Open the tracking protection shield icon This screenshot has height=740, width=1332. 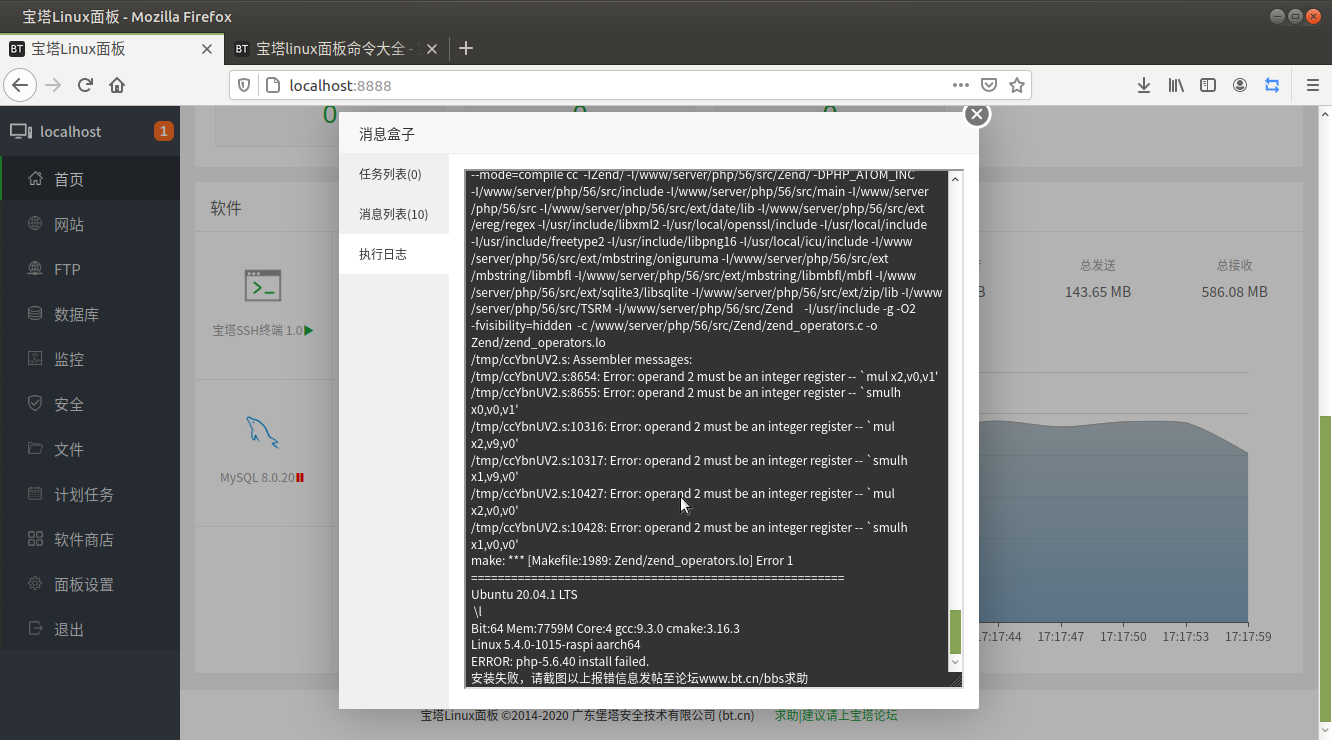tap(244, 85)
